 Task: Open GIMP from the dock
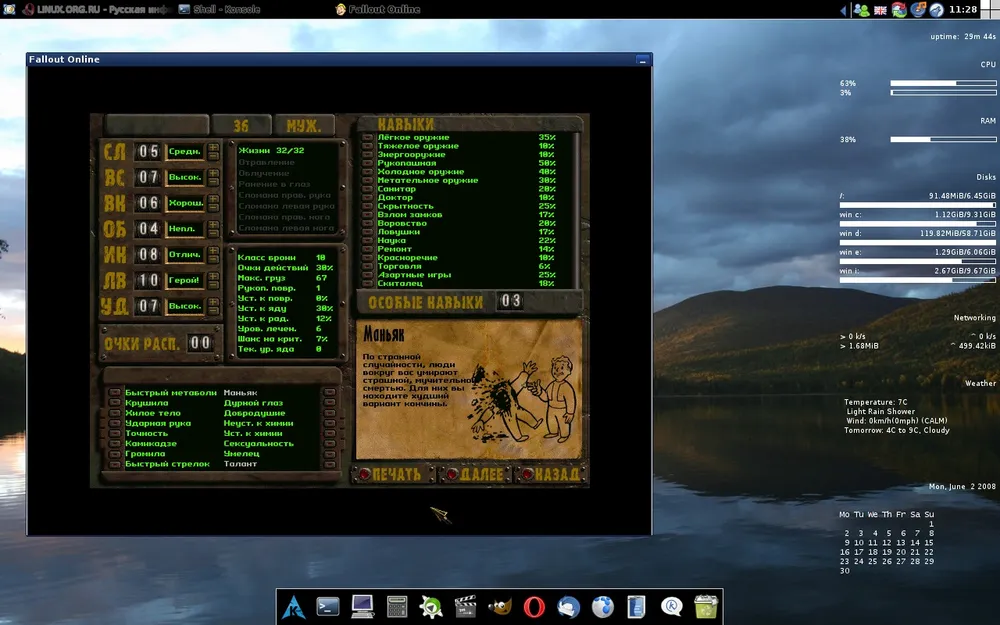(x=499, y=606)
